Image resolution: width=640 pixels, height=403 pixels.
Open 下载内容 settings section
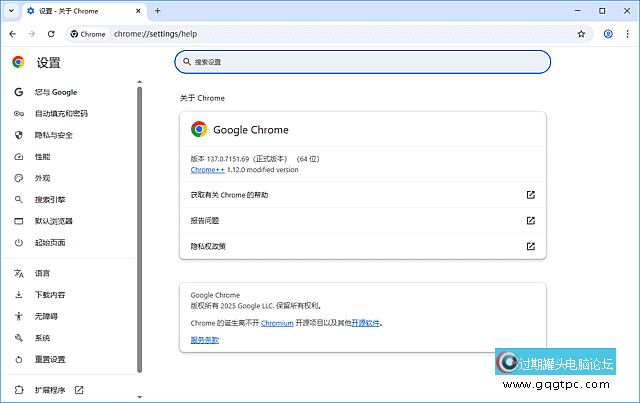pyautogui.click(x=50, y=295)
